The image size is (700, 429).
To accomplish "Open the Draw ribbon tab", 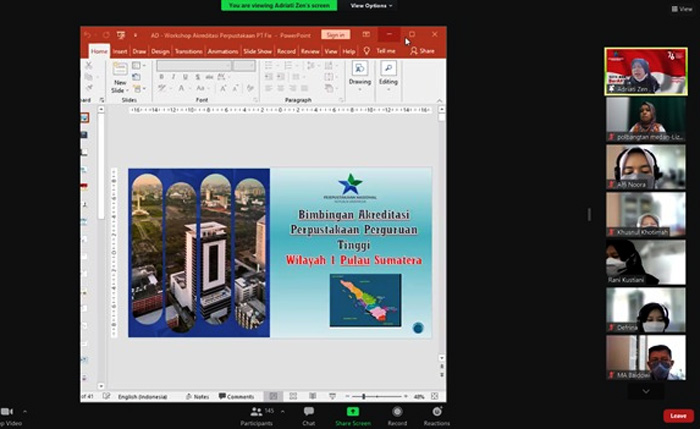I will 139,51.
